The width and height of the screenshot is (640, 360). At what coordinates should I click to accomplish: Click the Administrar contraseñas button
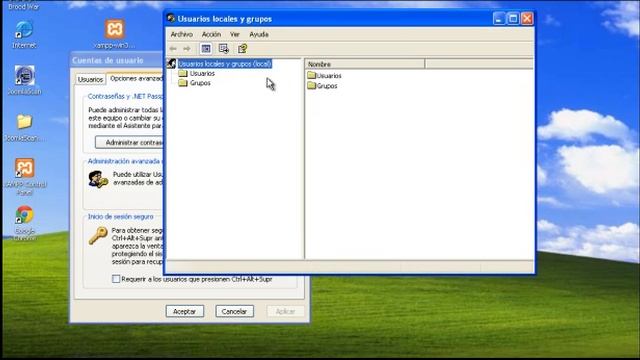click(129, 142)
